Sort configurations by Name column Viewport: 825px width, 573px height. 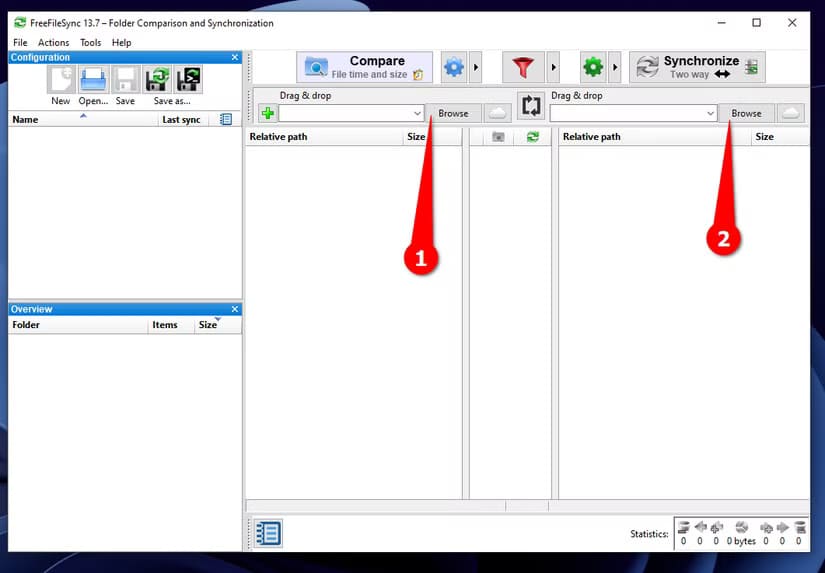coord(83,119)
